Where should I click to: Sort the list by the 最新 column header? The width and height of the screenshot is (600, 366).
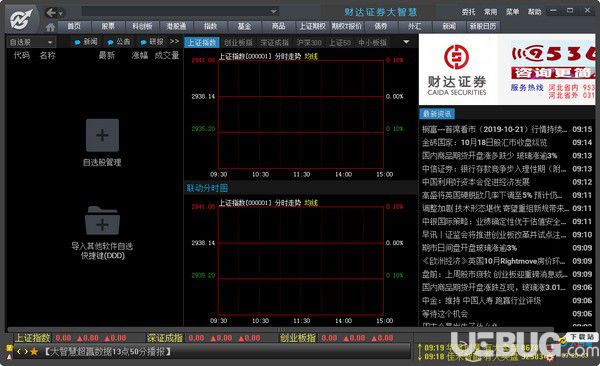[x=107, y=55]
